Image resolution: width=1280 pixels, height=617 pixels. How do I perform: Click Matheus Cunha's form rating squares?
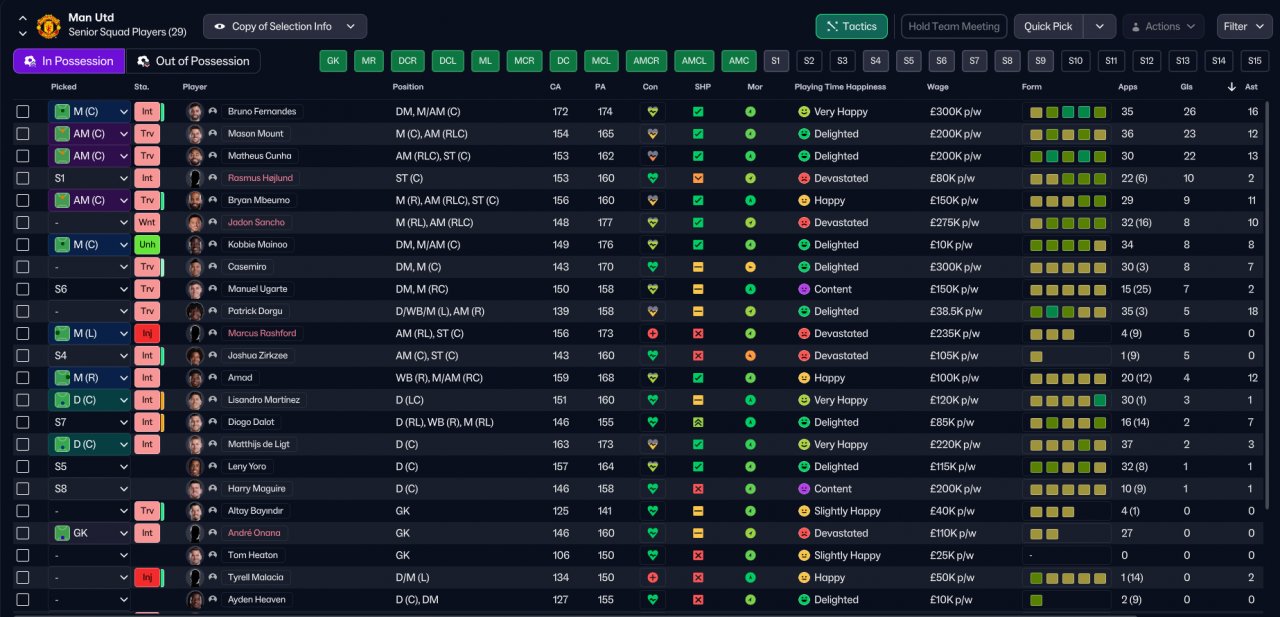click(x=1068, y=156)
